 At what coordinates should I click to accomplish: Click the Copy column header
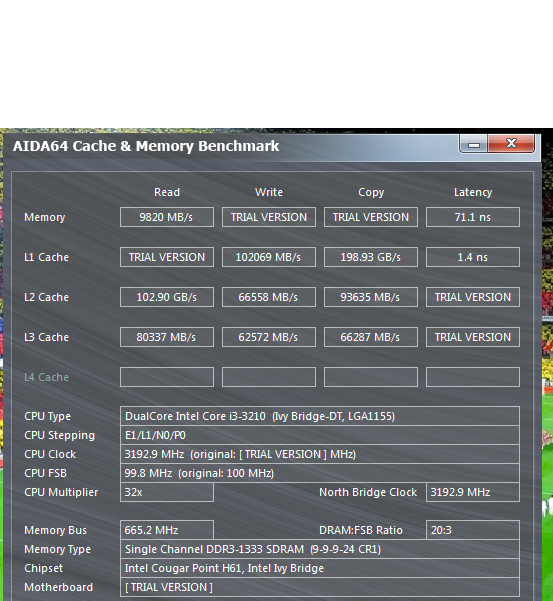pos(371,192)
